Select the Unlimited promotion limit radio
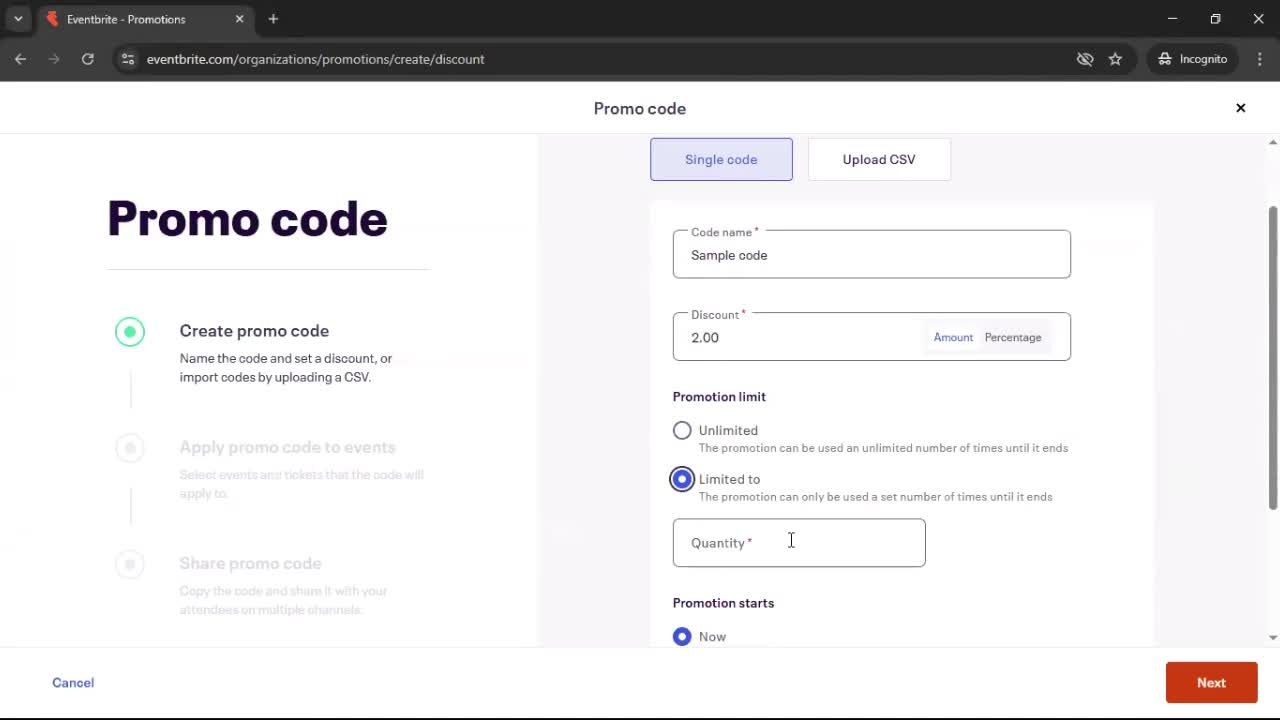The height and width of the screenshot is (720, 1280). click(x=682, y=430)
